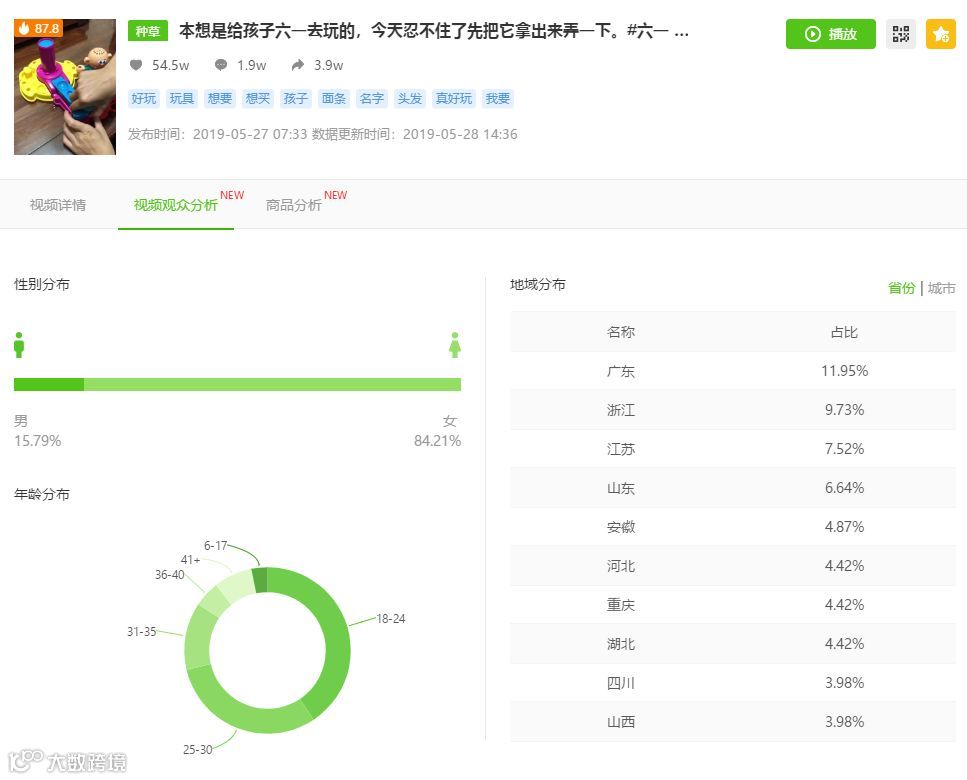The width and height of the screenshot is (967, 780).
Task: Click the 31-35 age label
Action: (141, 632)
